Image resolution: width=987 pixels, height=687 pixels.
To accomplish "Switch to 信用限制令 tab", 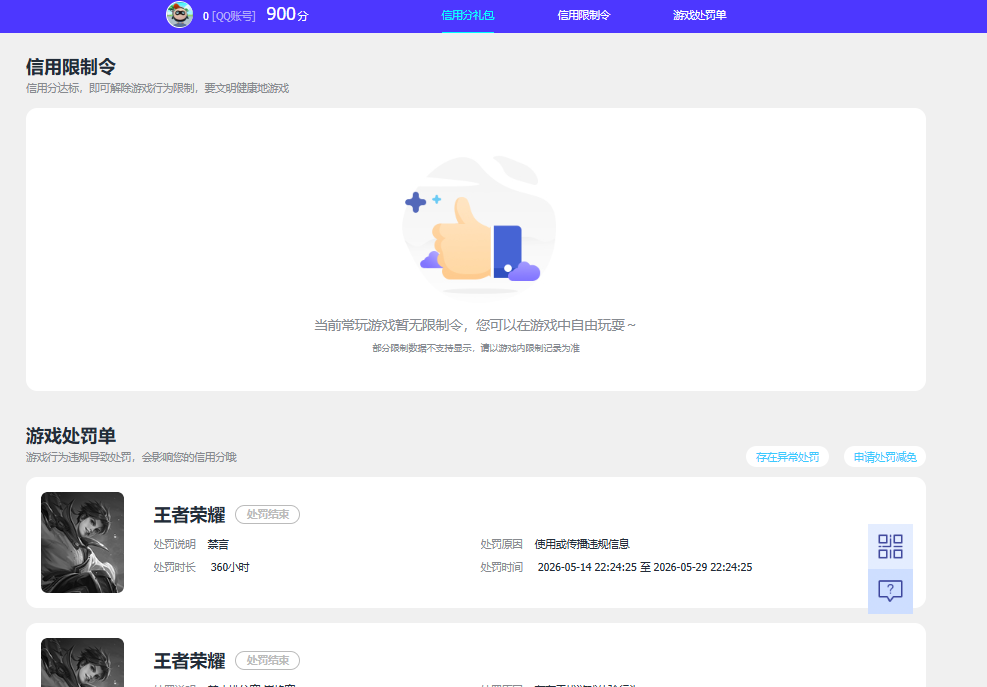I will [x=584, y=15].
